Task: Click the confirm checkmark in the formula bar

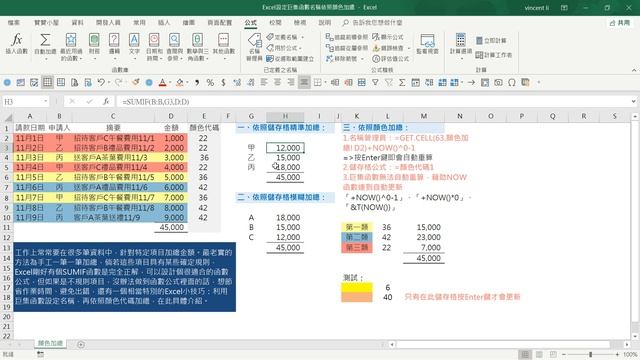Action: pos(89,101)
